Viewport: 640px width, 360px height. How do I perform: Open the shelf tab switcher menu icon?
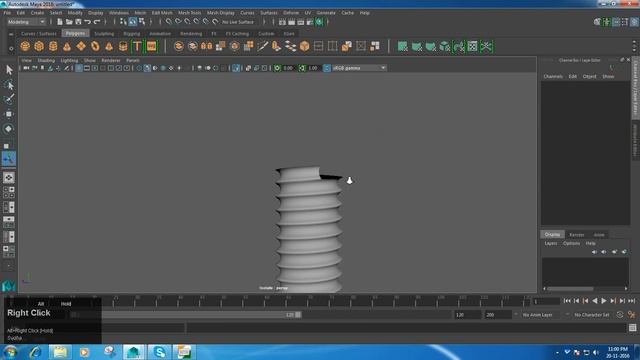click(11, 34)
